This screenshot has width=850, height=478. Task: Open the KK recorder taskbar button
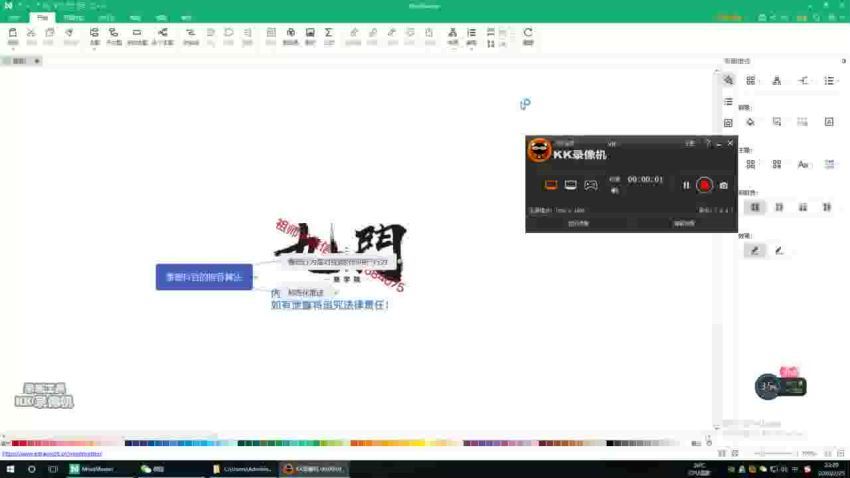tap(314, 469)
